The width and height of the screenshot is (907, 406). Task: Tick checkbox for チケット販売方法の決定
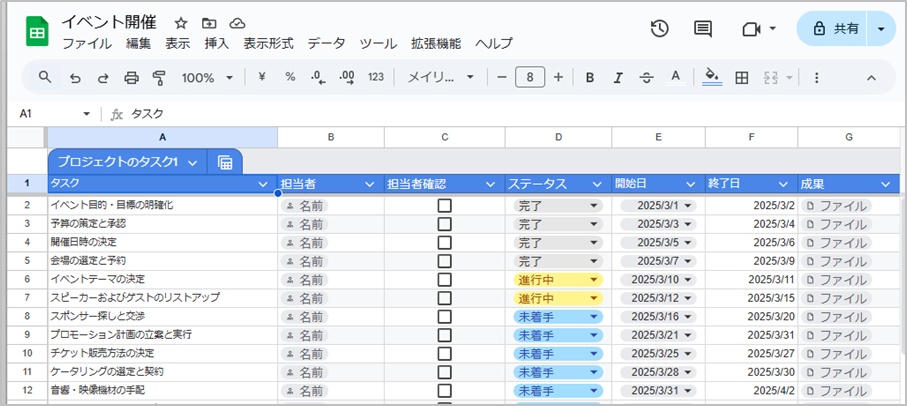coord(444,353)
